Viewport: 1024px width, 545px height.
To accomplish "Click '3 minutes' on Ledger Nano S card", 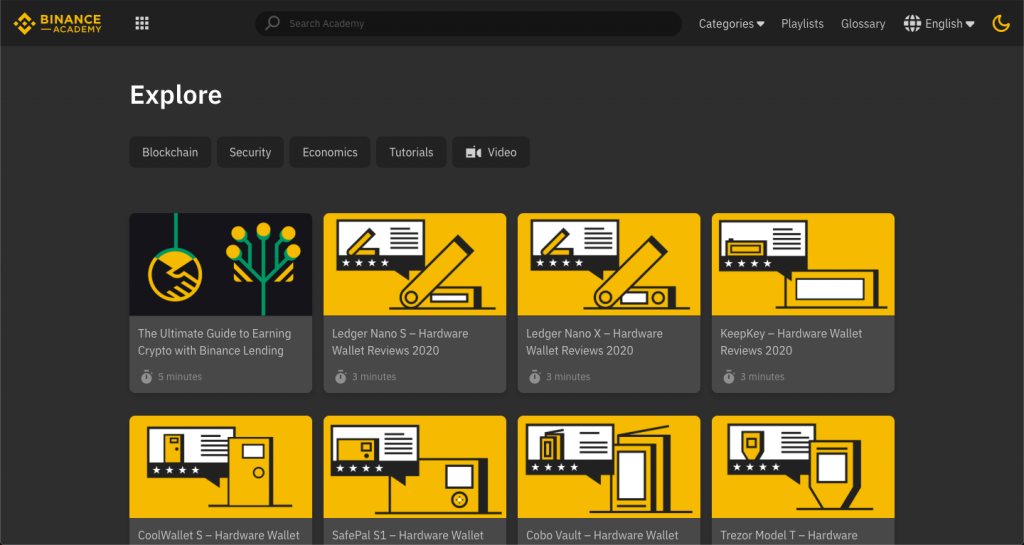I will pyautogui.click(x=374, y=377).
